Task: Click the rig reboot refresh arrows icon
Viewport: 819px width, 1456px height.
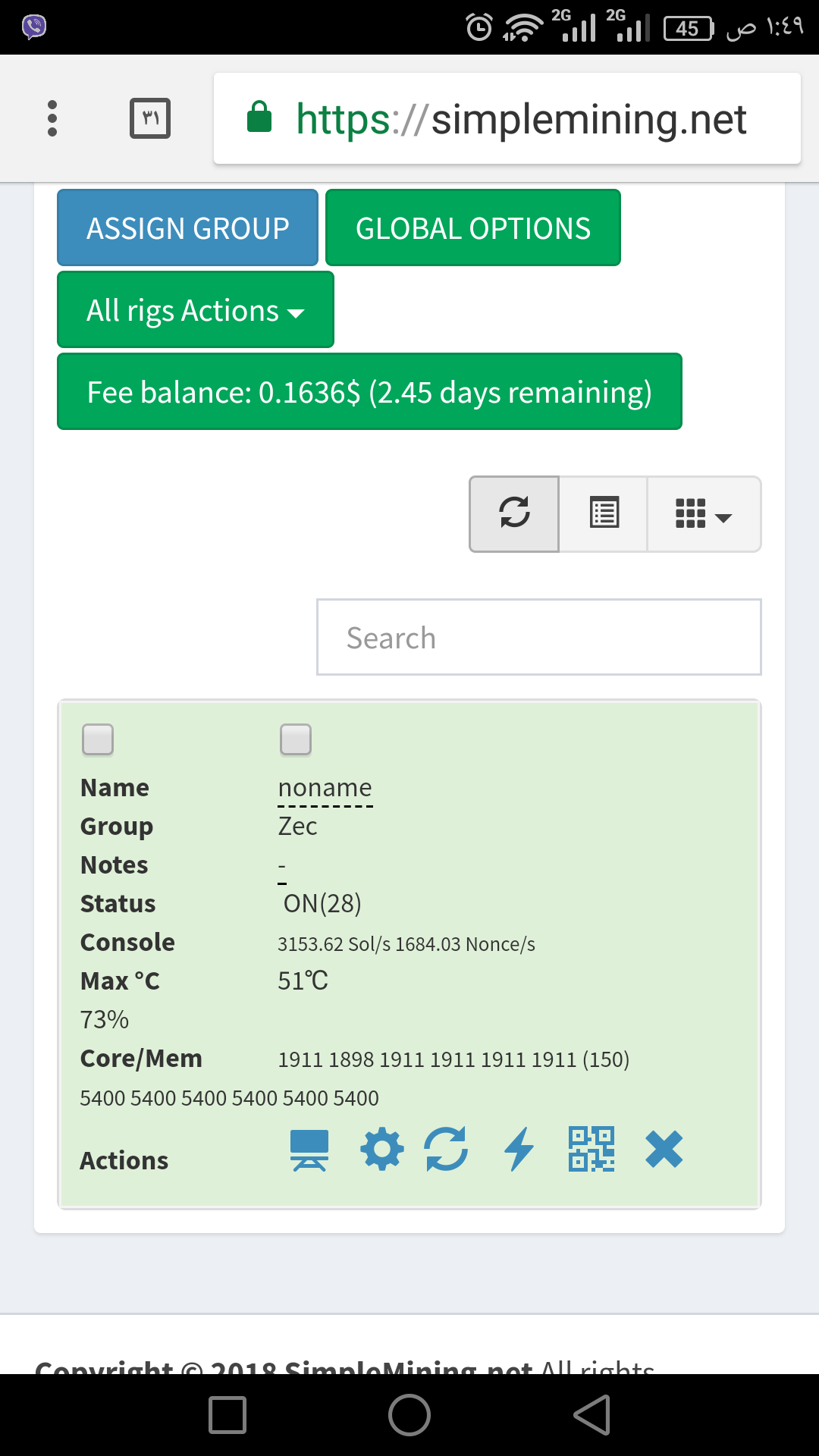Action: click(x=446, y=1150)
